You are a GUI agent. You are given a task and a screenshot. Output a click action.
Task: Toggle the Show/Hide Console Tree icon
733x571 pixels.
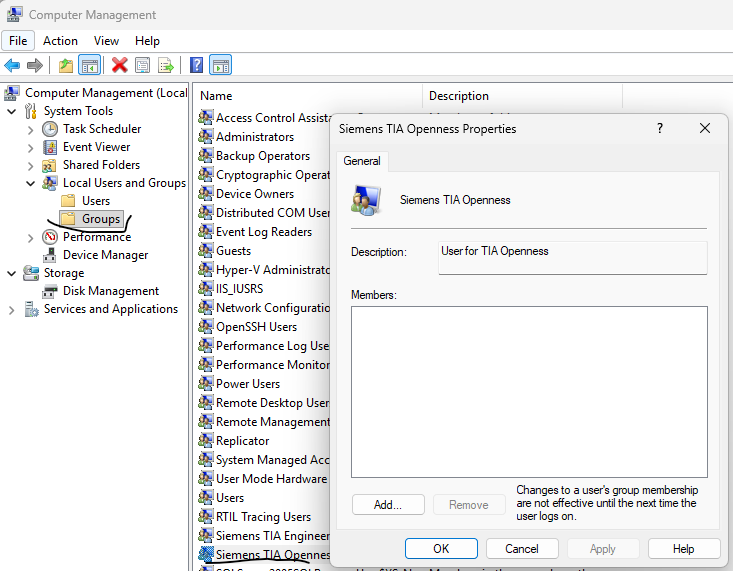pyautogui.click(x=89, y=65)
